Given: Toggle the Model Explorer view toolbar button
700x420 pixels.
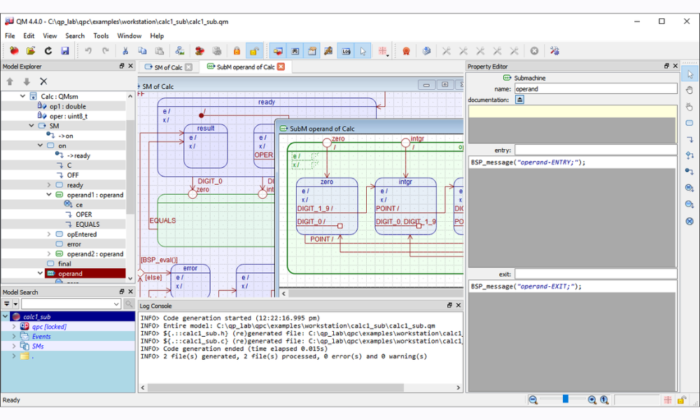Looking at the screenshot, I should [278, 51].
